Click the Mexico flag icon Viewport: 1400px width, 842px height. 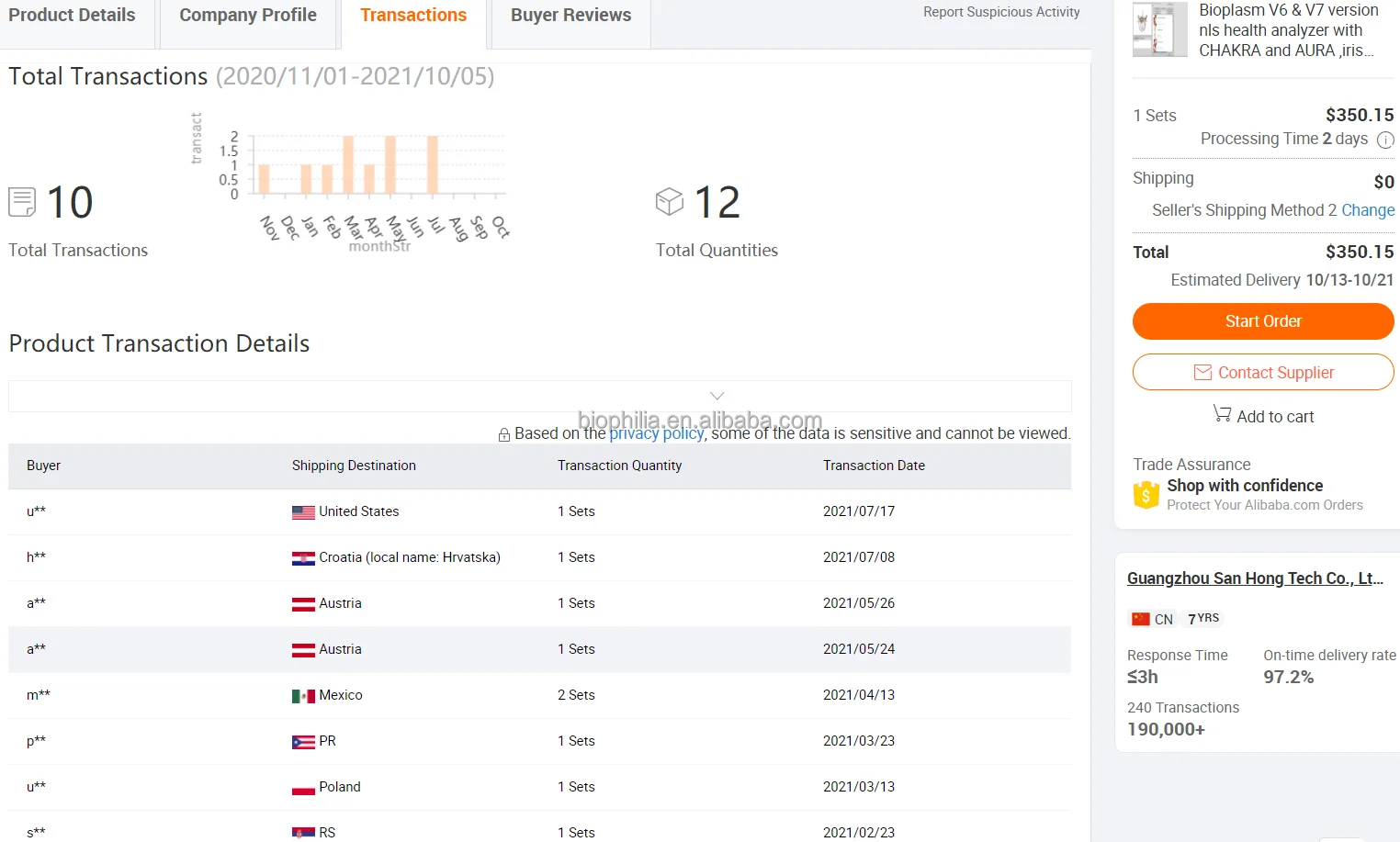[303, 696]
